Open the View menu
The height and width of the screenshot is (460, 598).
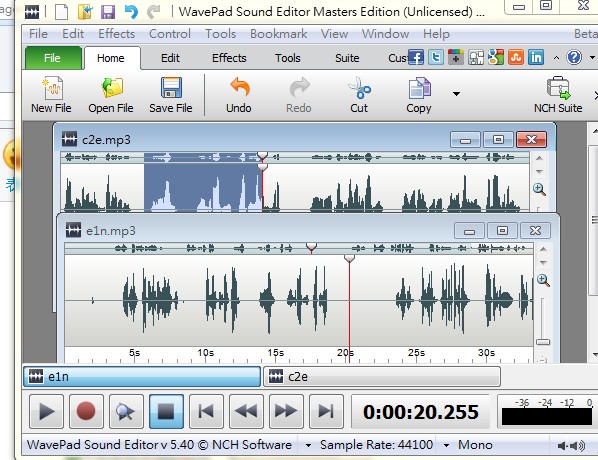tap(334, 34)
